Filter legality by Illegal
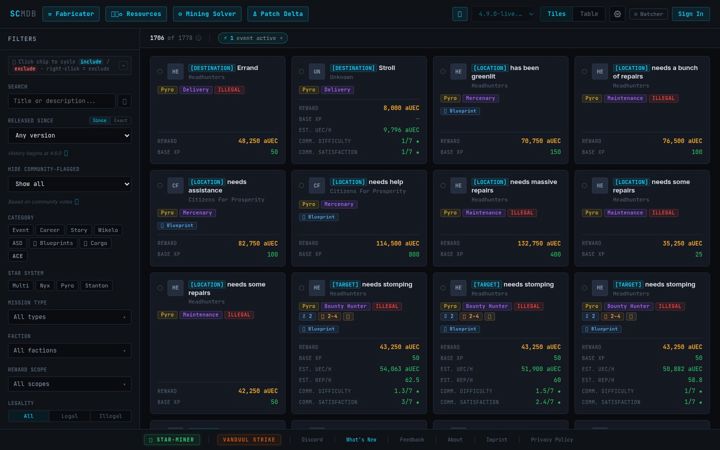 coord(110,416)
